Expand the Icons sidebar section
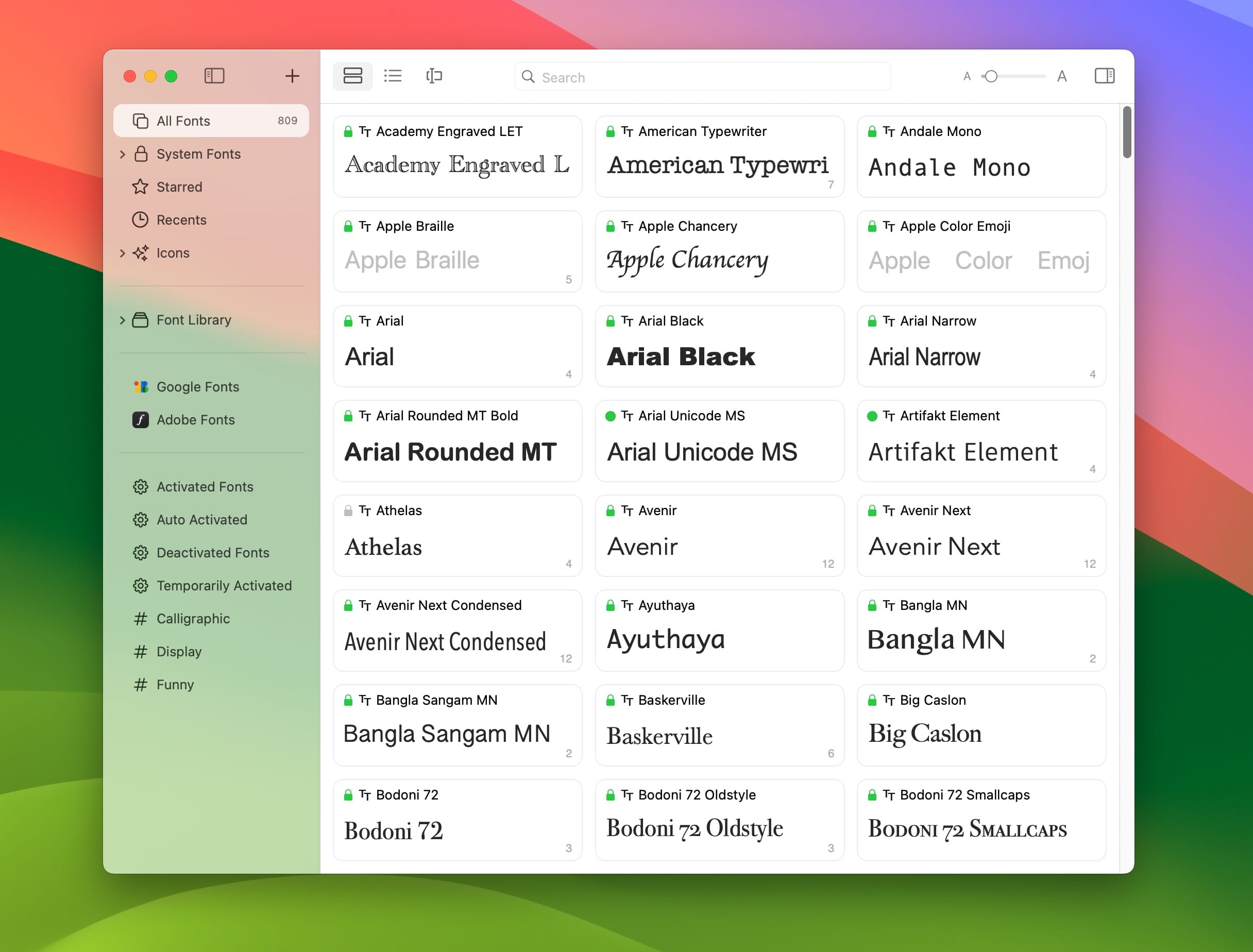The height and width of the screenshot is (952, 1253). (x=123, y=253)
